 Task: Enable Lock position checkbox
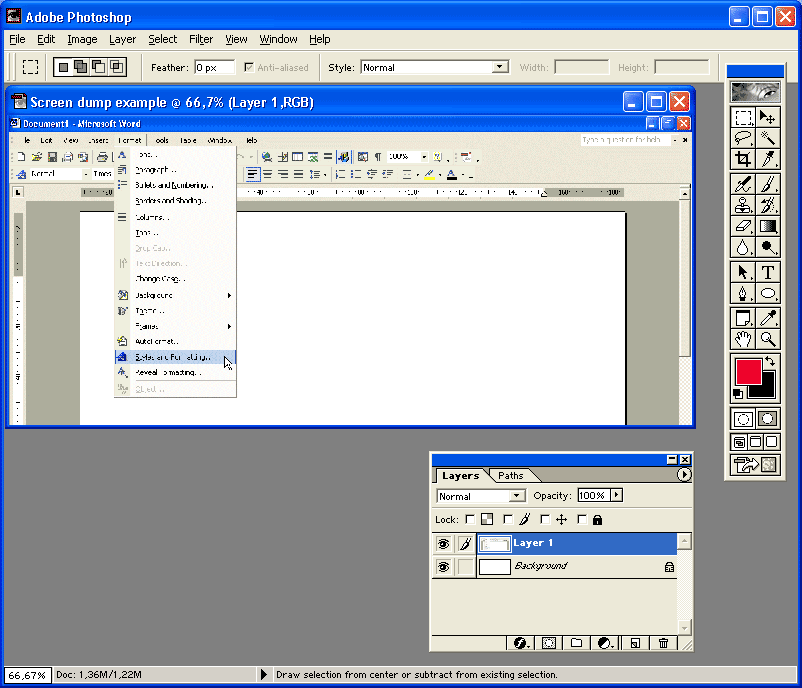[x=545, y=520]
